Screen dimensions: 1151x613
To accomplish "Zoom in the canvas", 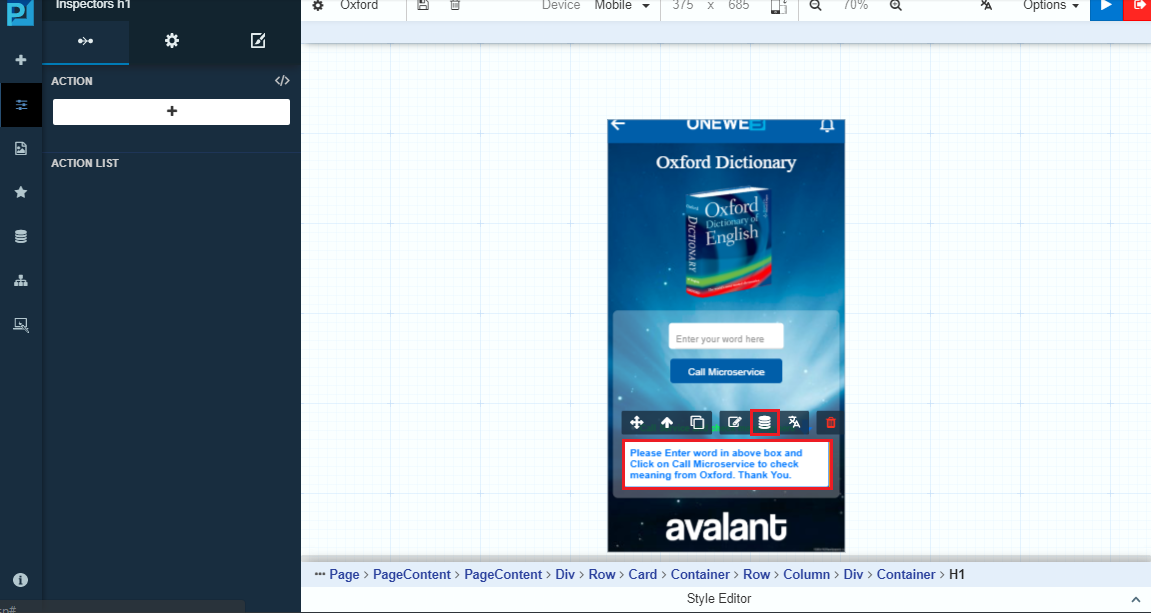I will 896,5.
